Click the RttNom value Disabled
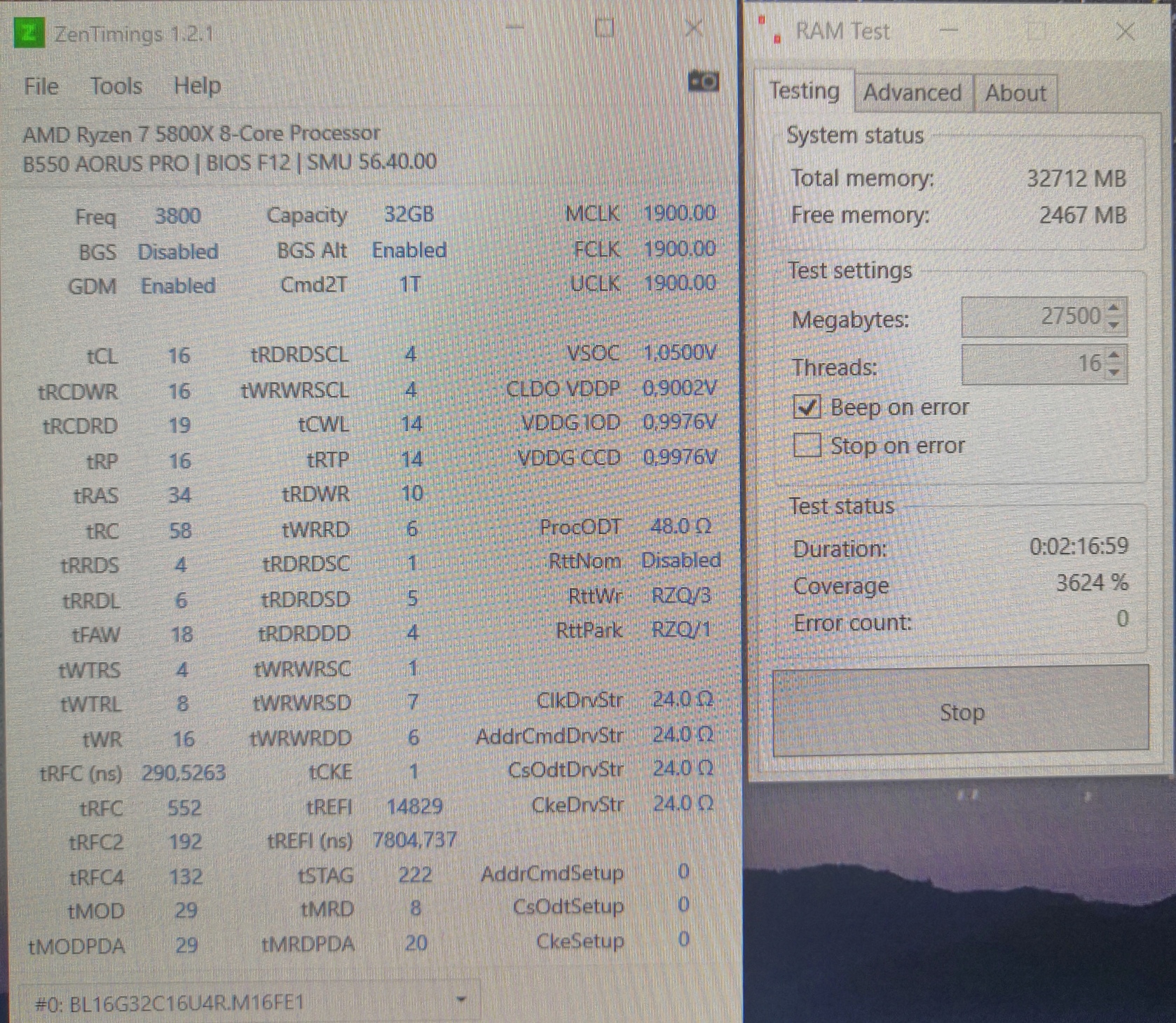The width and height of the screenshot is (1176, 1023). [x=681, y=561]
